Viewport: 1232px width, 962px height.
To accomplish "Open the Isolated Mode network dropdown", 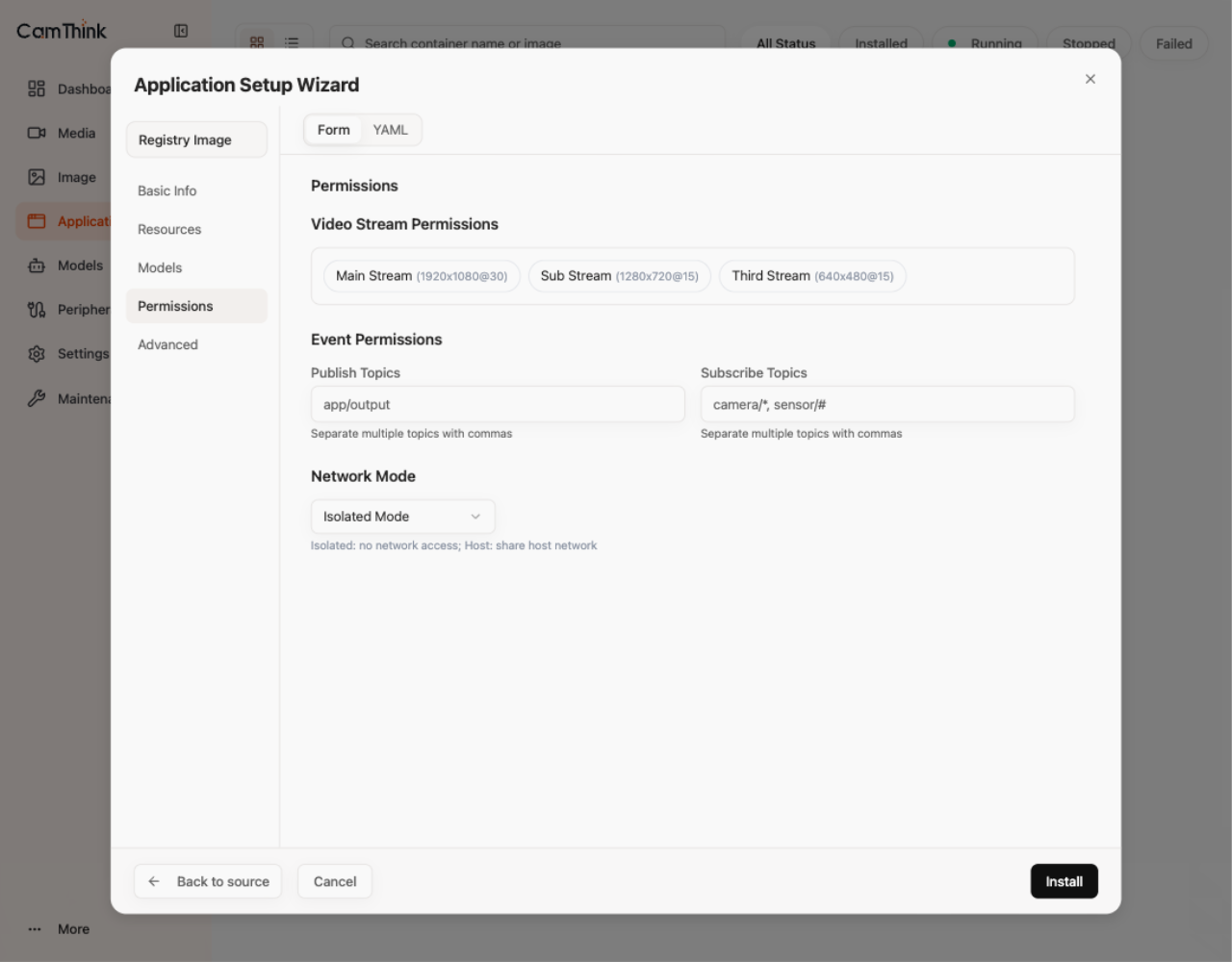I will coord(402,517).
